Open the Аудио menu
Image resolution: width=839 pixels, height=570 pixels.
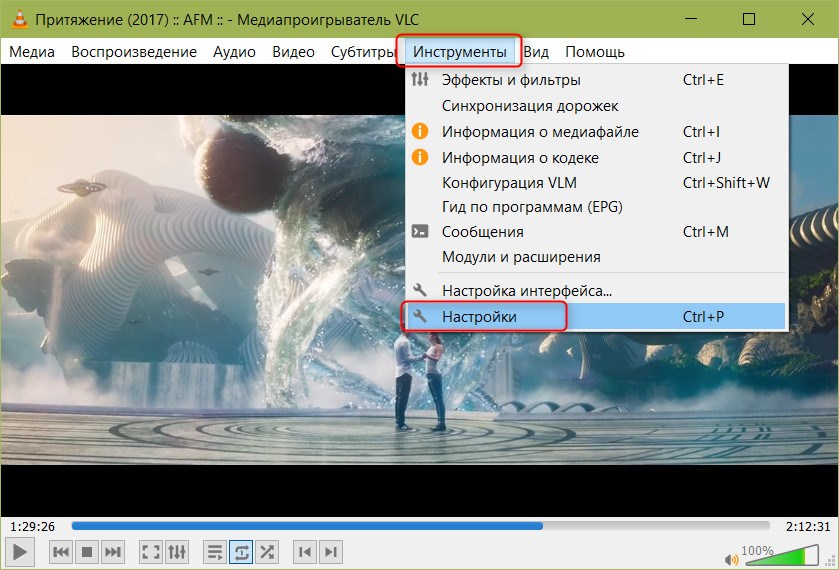(234, 52)
